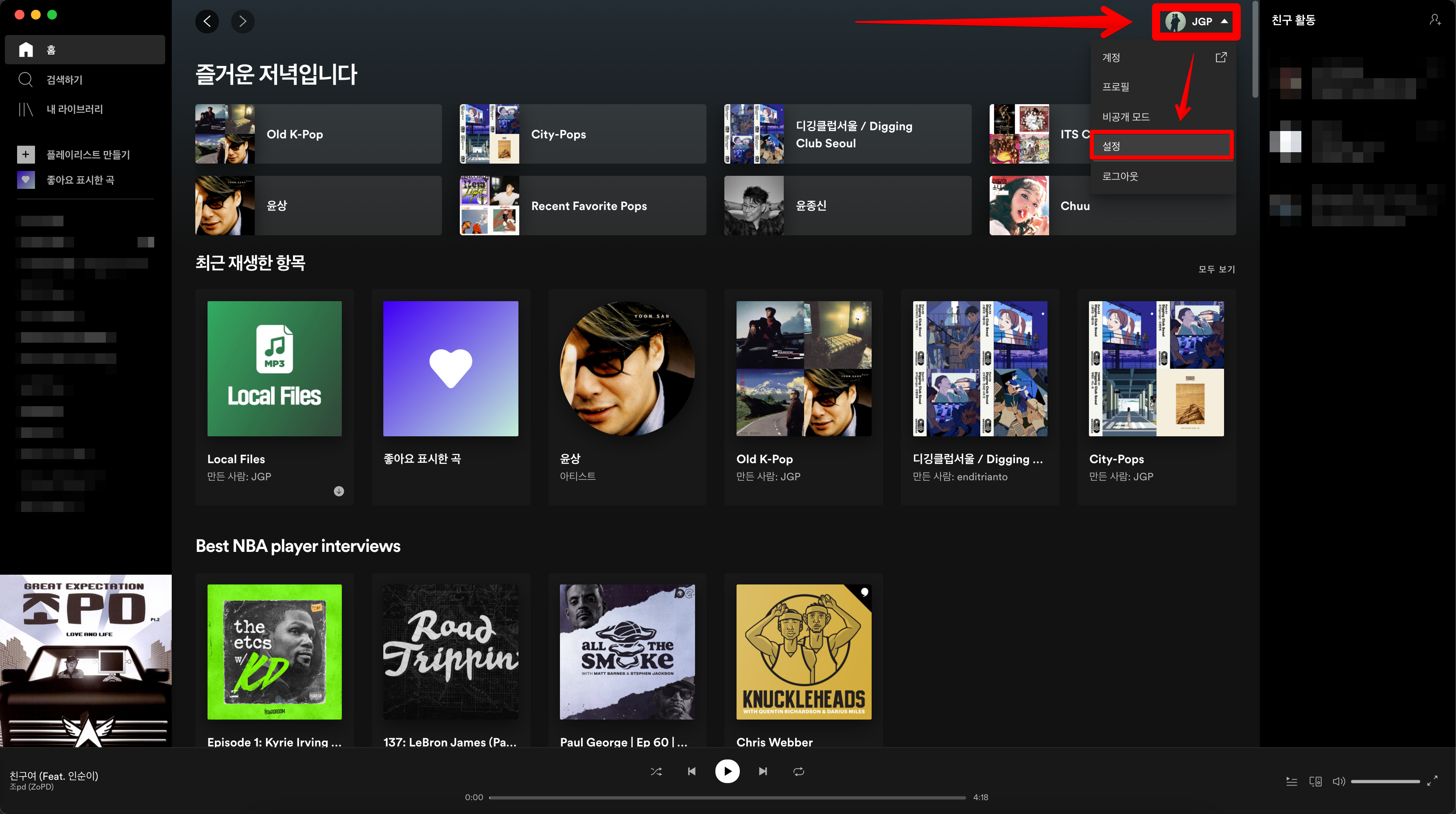Image resolution: width=1456 pixels, height=814 pixels.
Task: Click the add friend icon
Action: point(1434,20)
